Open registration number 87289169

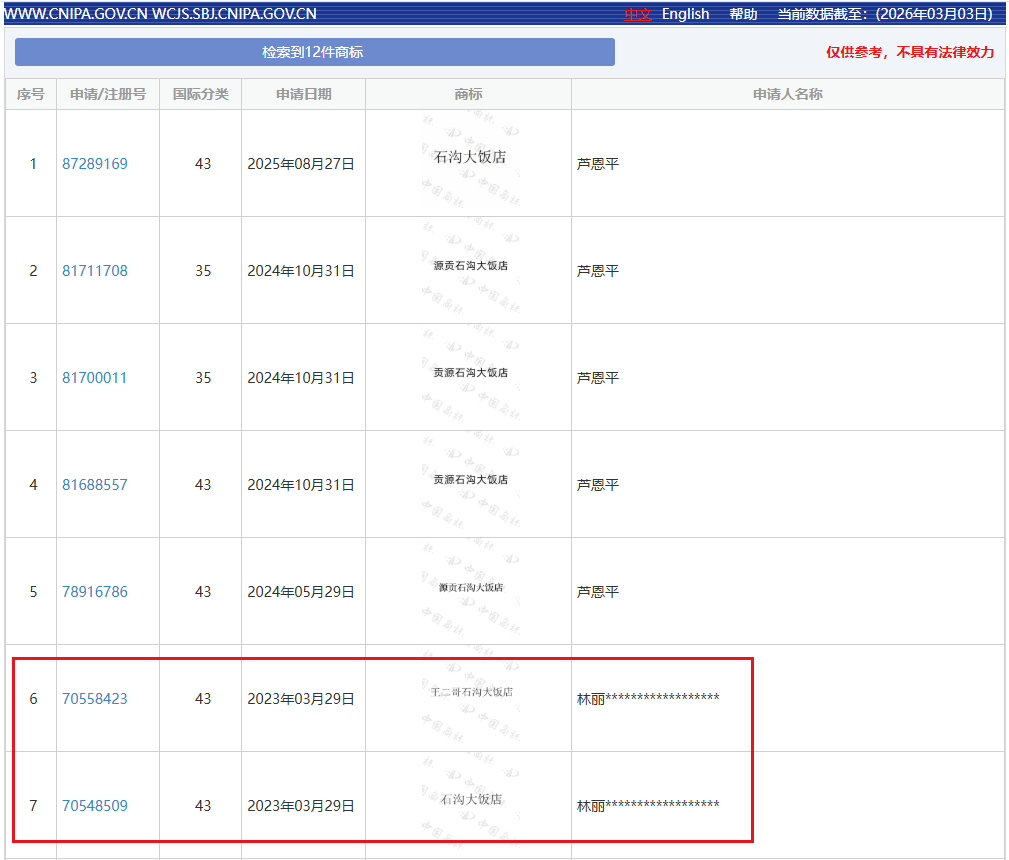[x=95, y=164]
